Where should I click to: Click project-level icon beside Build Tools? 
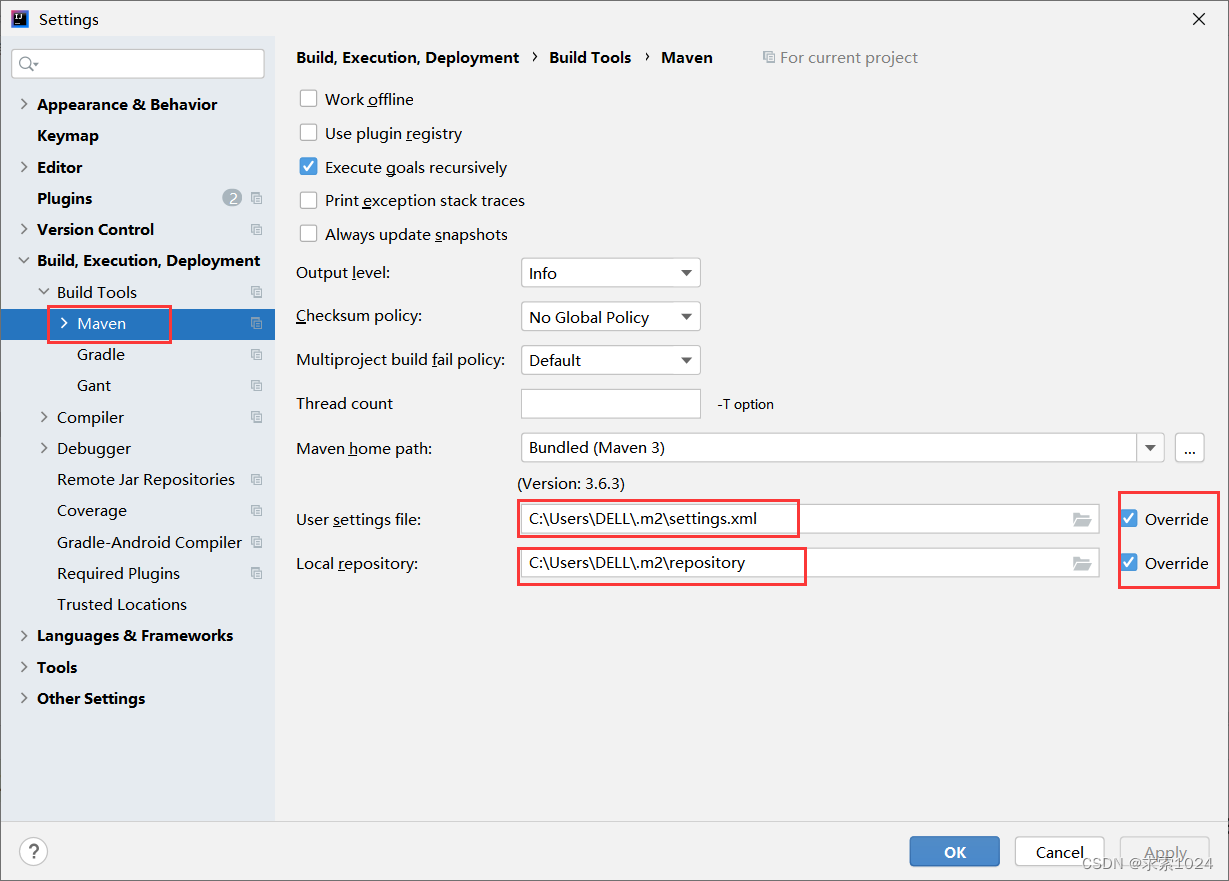coord(256,292)
